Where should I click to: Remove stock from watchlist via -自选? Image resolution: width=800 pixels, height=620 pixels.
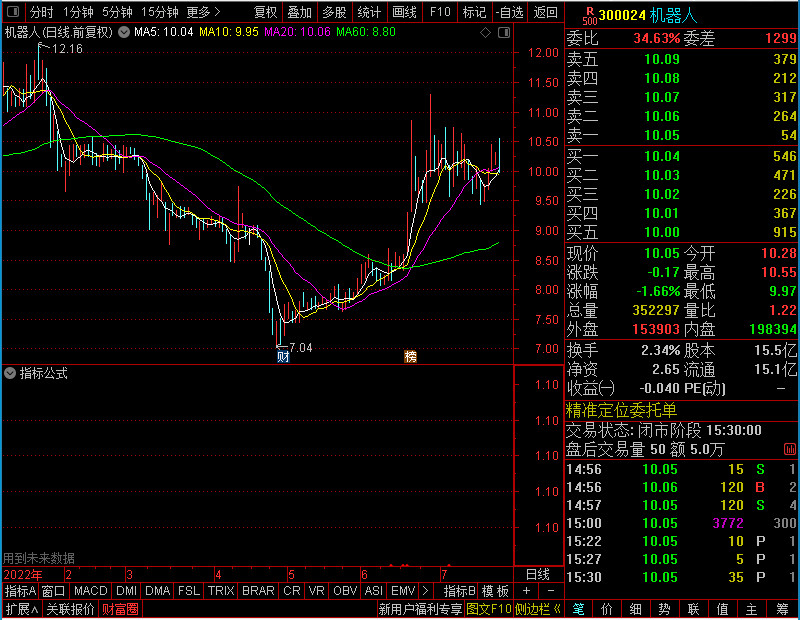click(509, 12)
